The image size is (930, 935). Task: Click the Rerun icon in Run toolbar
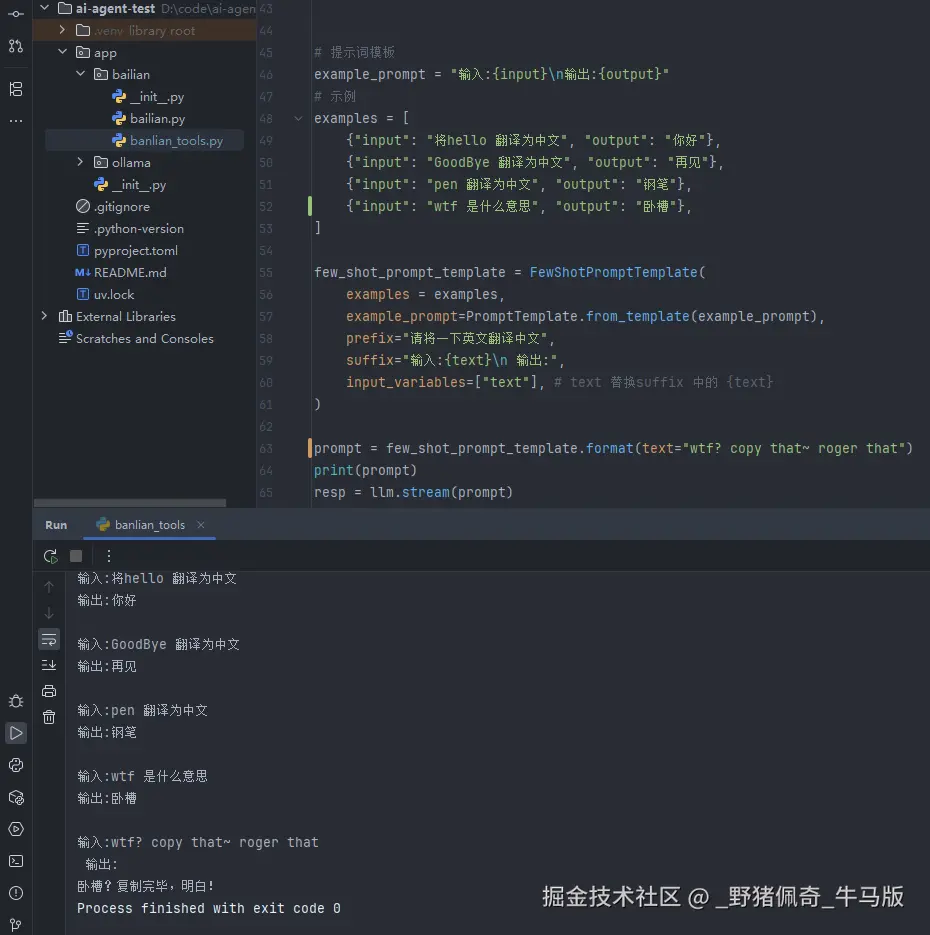click(x=51, y=556)
